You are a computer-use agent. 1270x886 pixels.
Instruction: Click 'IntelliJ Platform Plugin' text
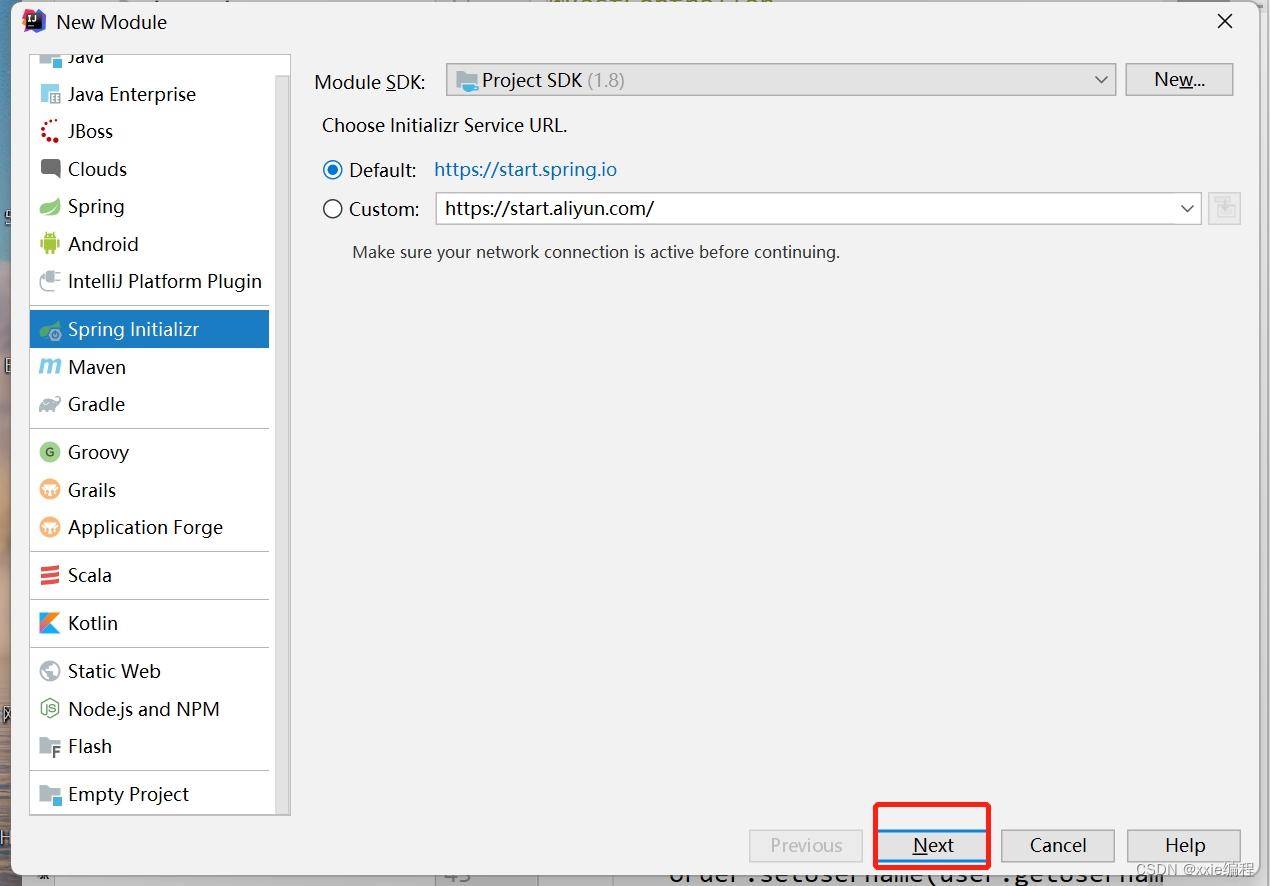click(165, 282)
